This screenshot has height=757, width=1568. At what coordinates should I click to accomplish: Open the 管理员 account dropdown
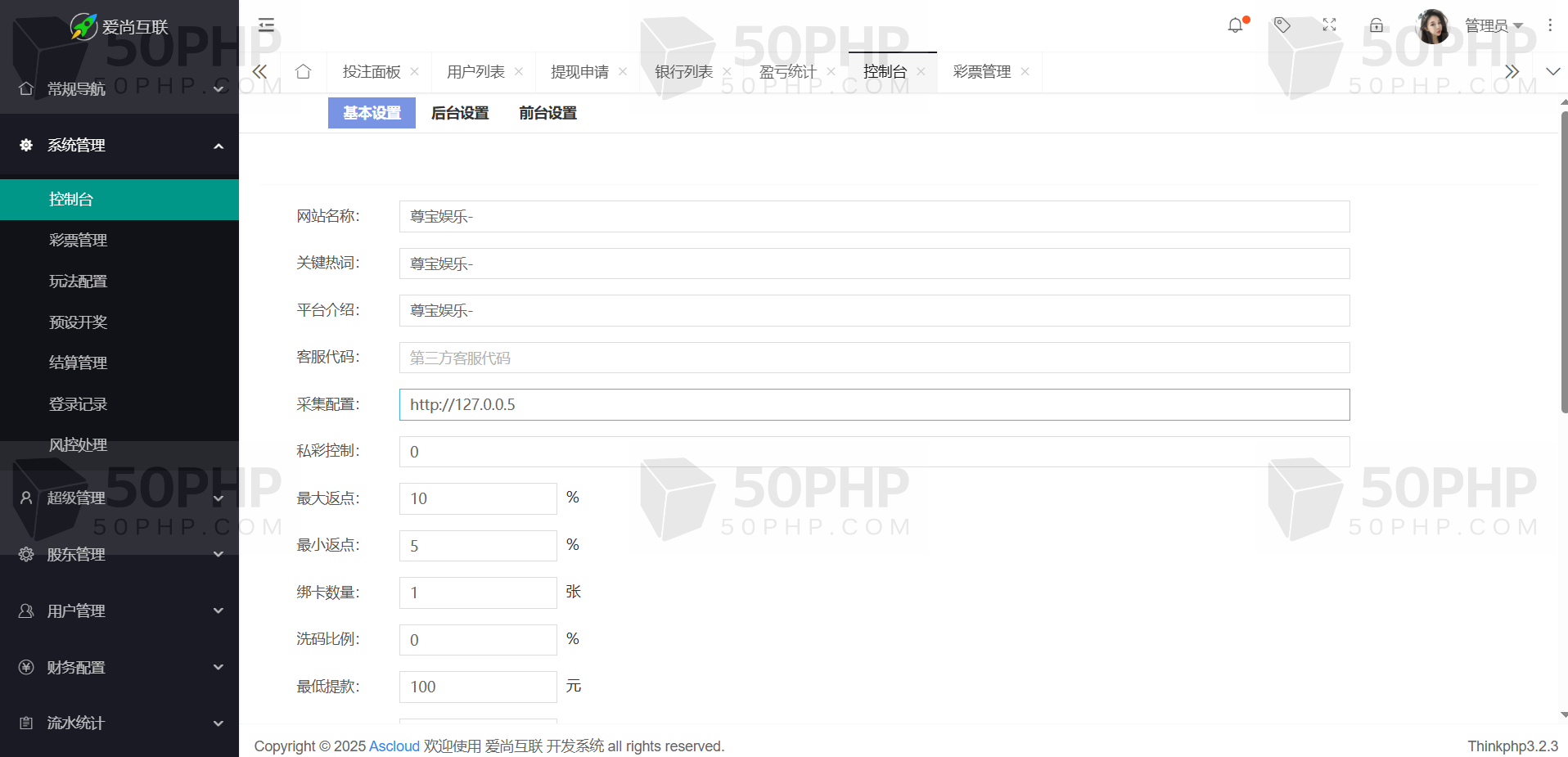tap(1493, 25)
